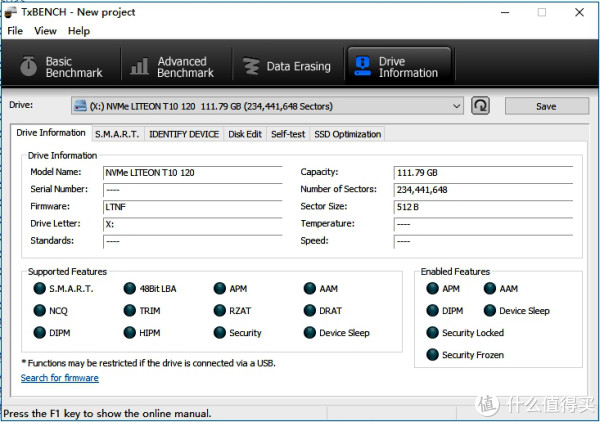Click the refresh drive list icon button
This screenshot has width=600, height=422.
[x=480, y=106]
